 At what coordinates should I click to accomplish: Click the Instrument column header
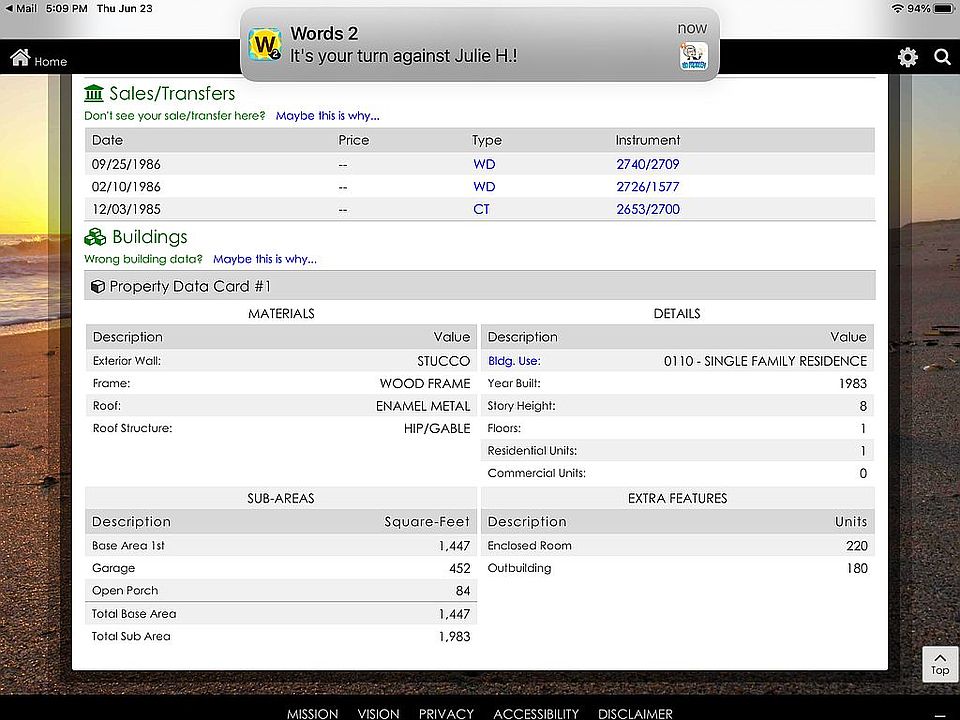pos(648,140)
